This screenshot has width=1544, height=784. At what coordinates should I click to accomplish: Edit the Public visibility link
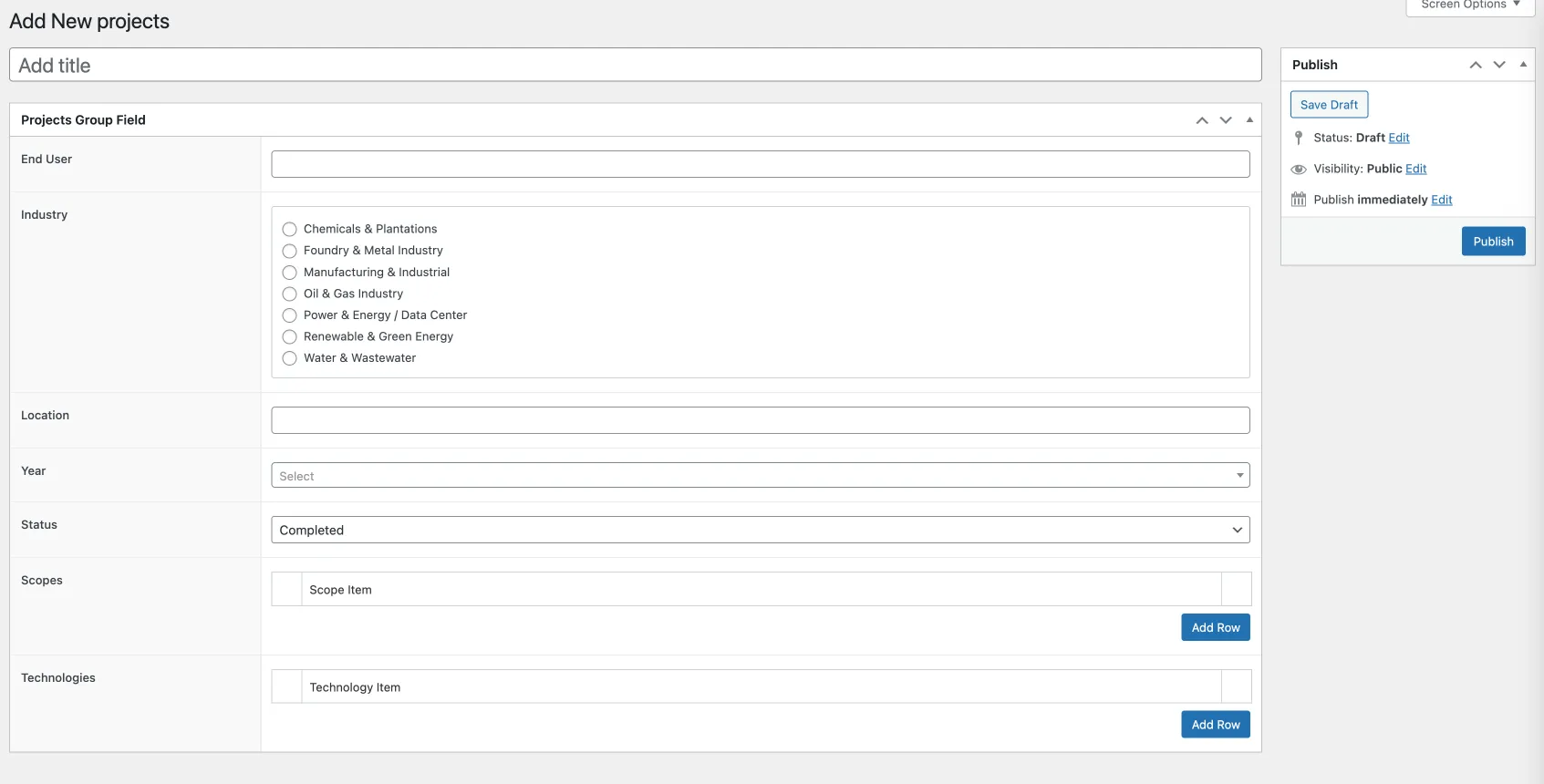(1415, 169)
